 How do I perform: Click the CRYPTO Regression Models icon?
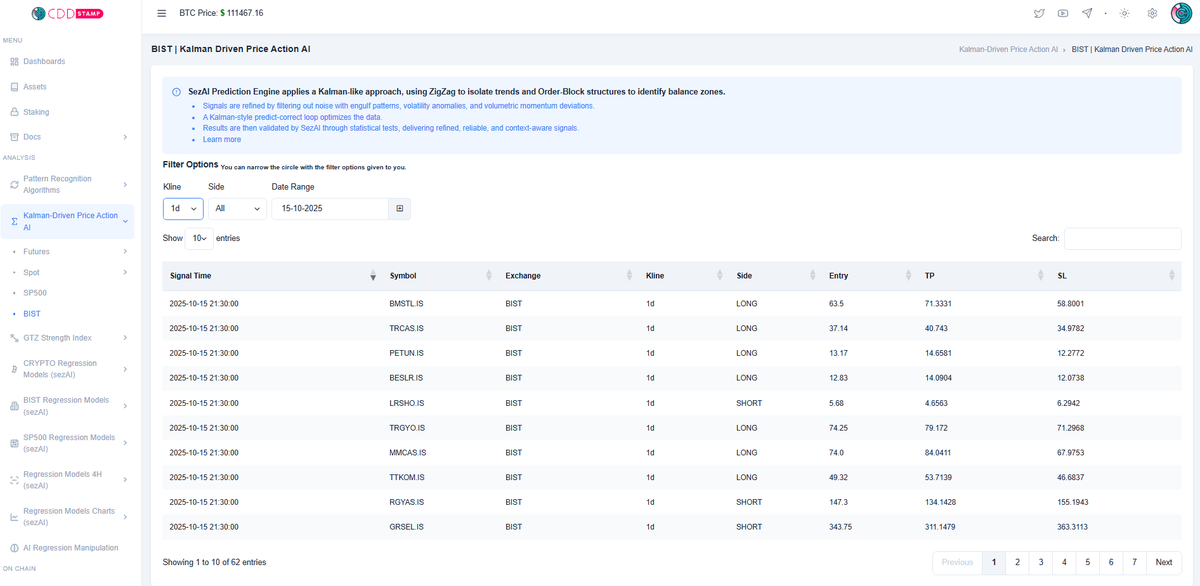tap(14, 369)
